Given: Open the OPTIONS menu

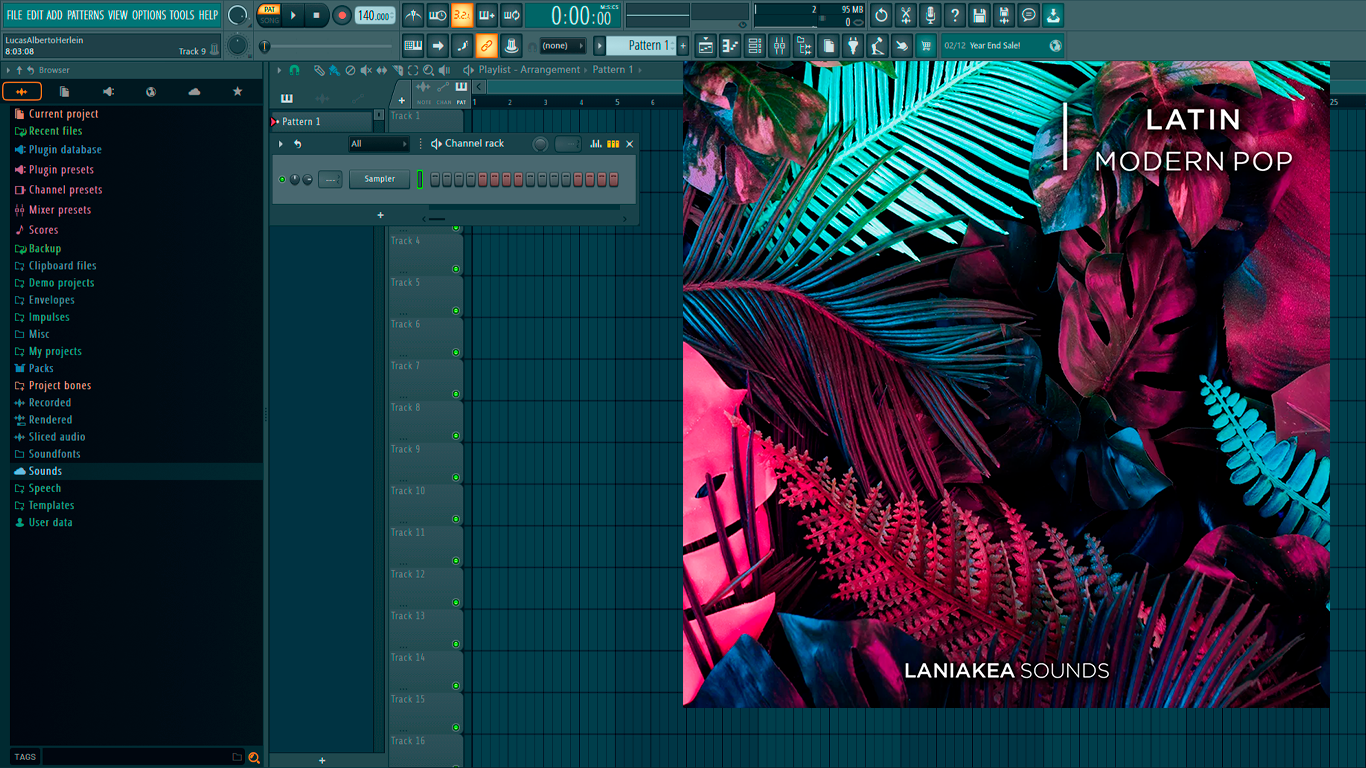Looking at the screenshot, I should click(x=149, y=15).
